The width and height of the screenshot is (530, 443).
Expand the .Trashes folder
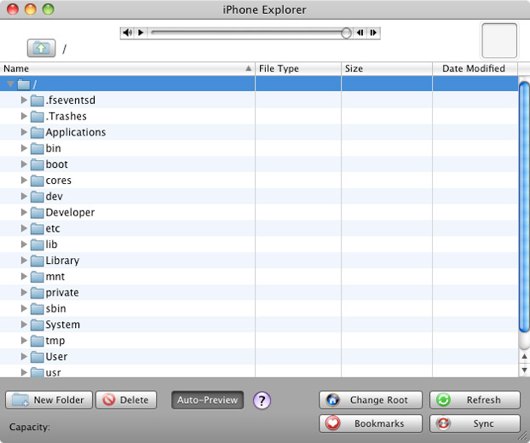pos(24,116)
